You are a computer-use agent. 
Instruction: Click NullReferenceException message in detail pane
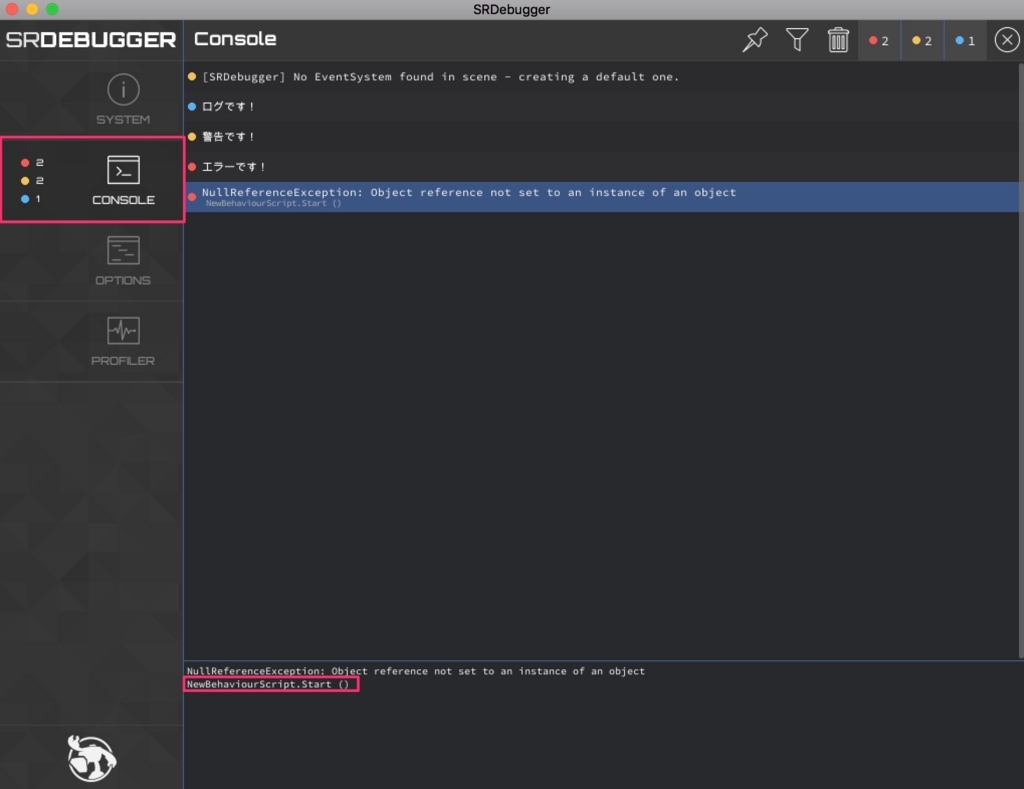click(x=415, y=671)
